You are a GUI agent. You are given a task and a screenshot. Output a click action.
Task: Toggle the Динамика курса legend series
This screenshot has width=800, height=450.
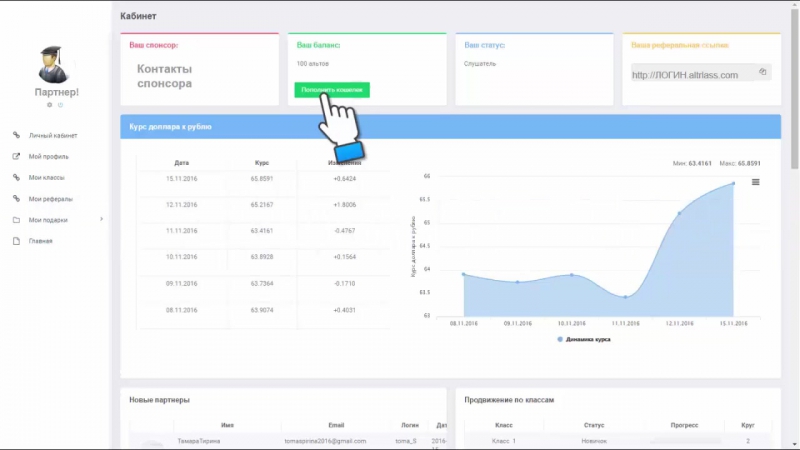584,339
